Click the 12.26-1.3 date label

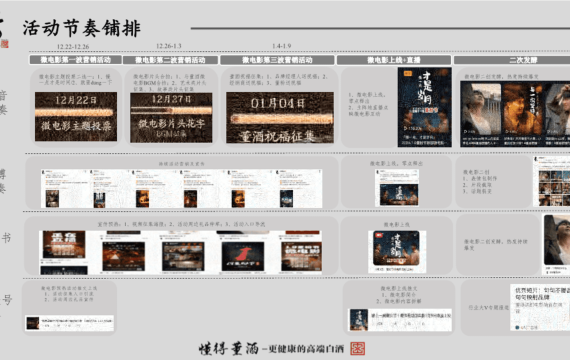[169, 46]
